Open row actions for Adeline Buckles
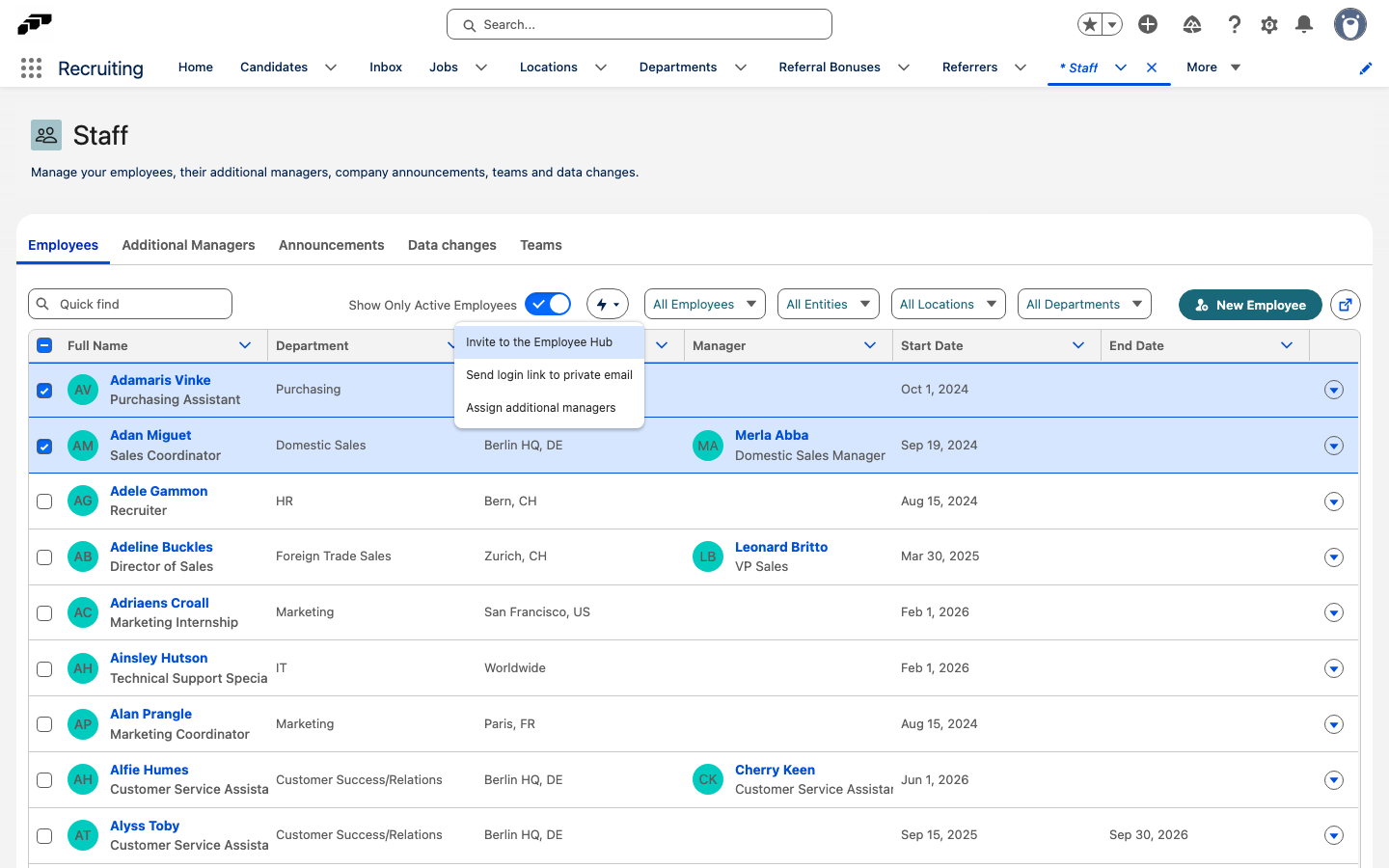The width and height of the screenshot is (1389, 868). [1334, 556]
